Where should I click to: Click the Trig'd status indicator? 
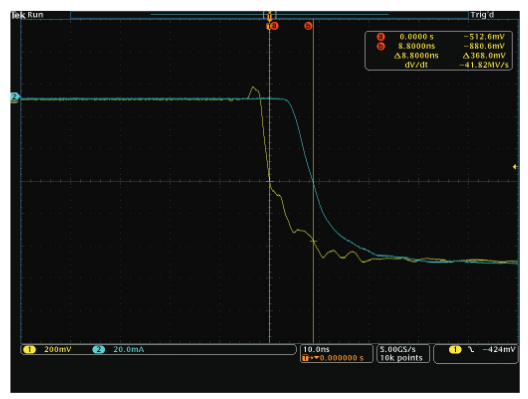coord(482,15)
